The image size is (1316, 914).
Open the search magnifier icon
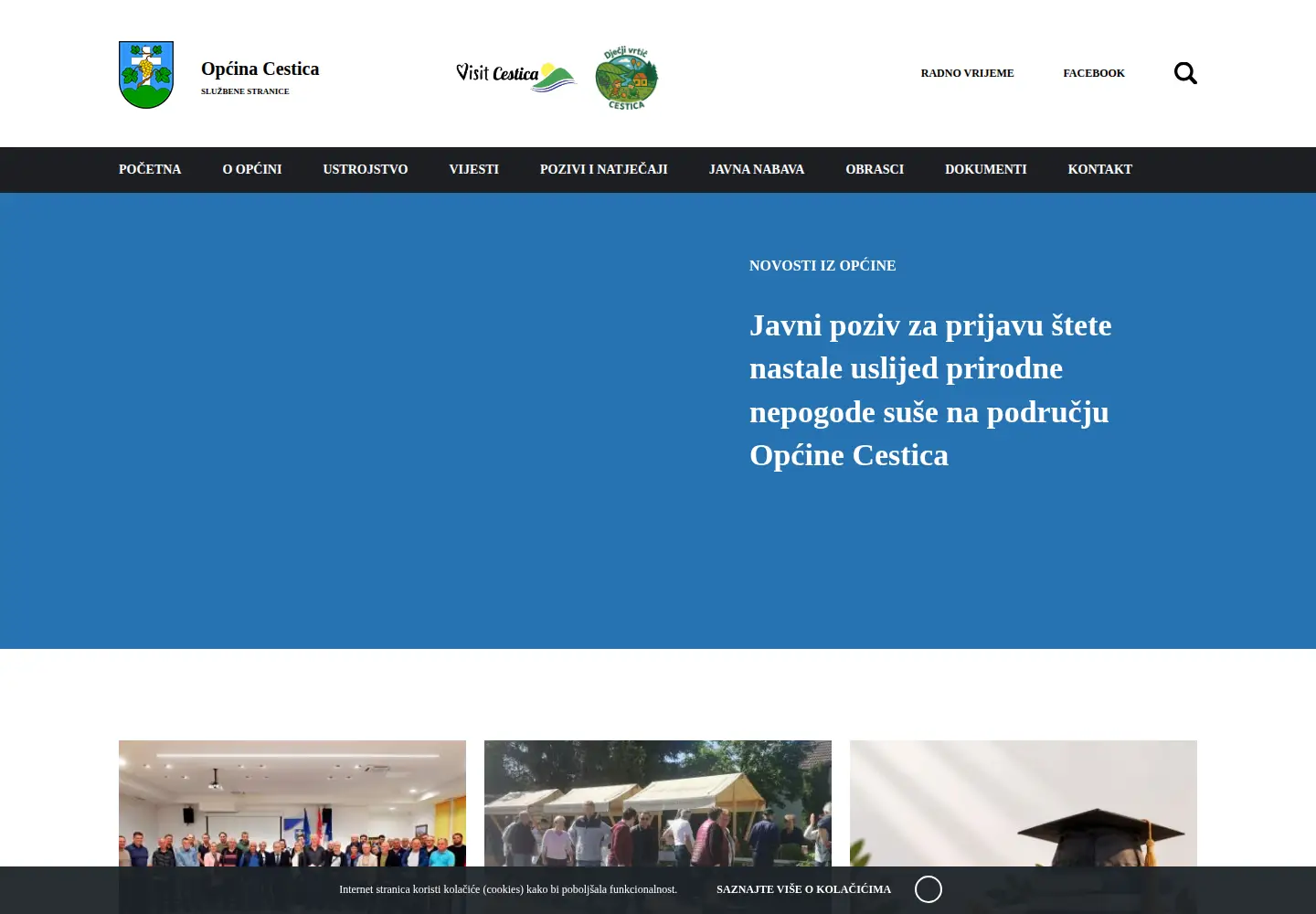1185,73
